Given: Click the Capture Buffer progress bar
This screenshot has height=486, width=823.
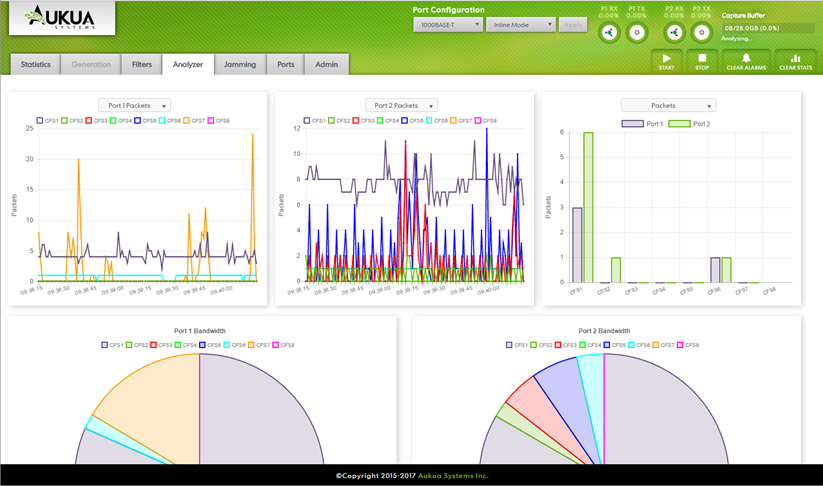Looking at the screenshot, I should point(767,29).
